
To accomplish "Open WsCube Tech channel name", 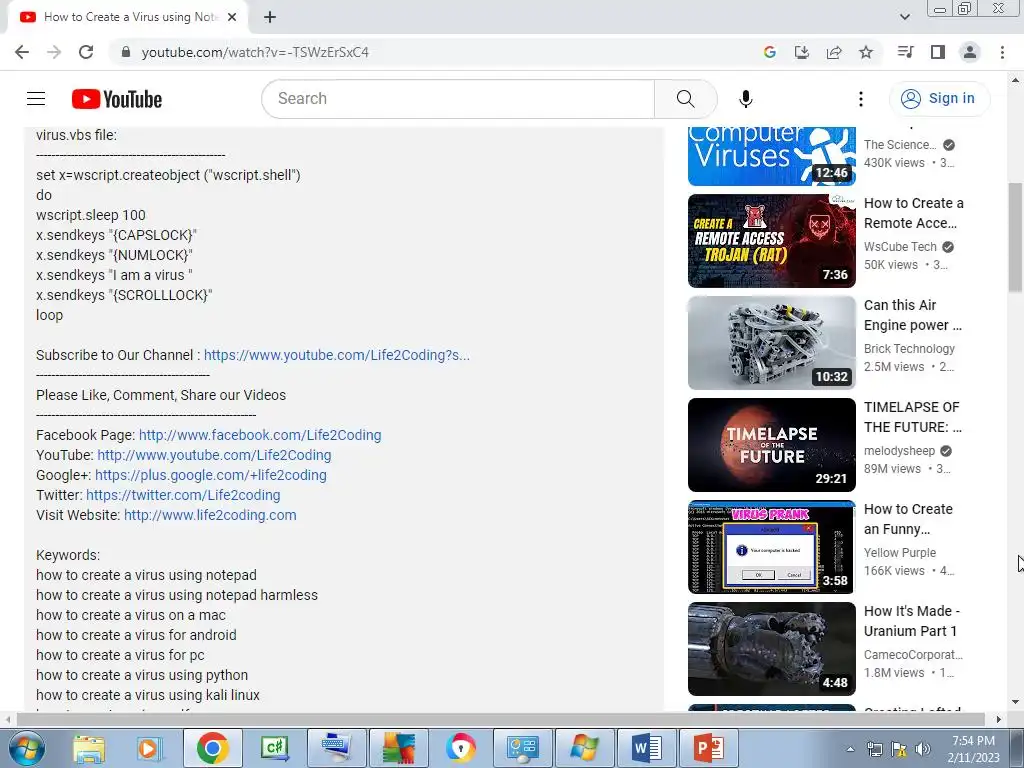I will (x=900, y=247).
